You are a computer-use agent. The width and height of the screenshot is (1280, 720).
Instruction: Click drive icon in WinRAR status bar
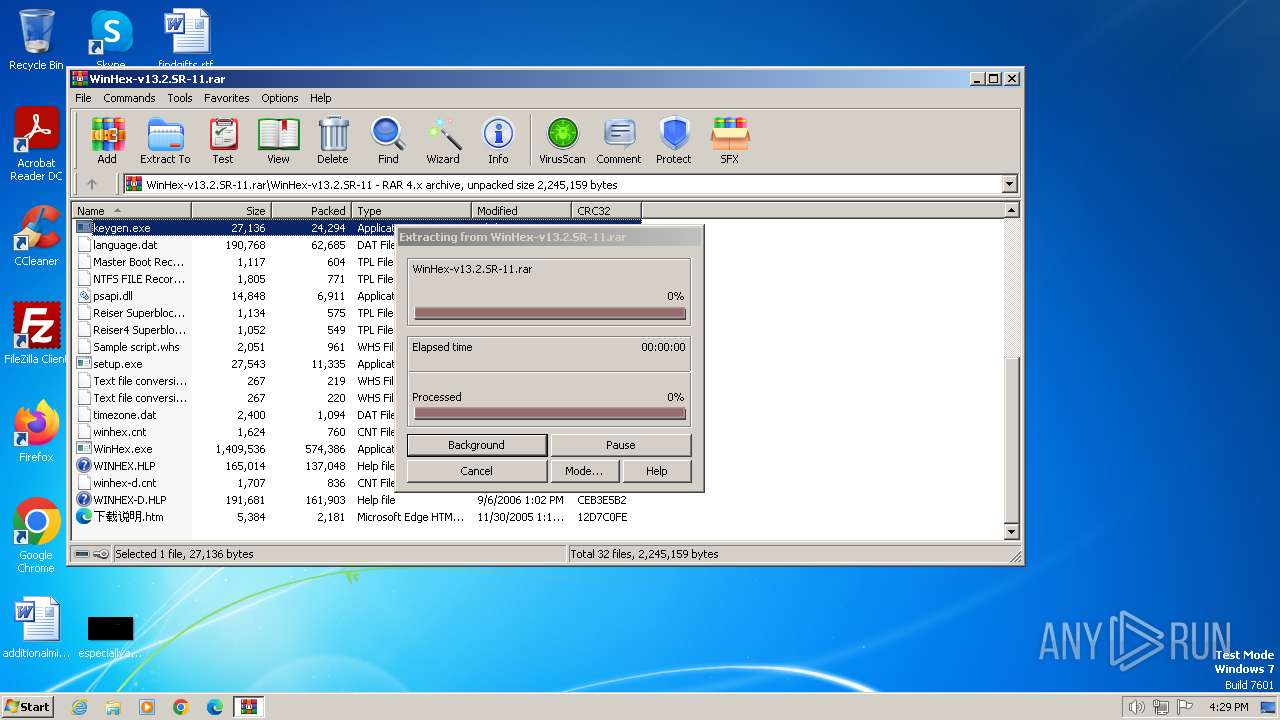[x=81, y=554]
